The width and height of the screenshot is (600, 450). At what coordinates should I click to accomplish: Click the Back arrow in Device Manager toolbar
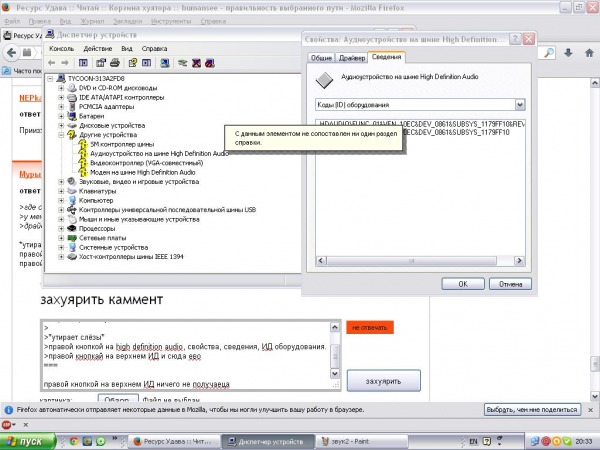(x=52, y=63)
